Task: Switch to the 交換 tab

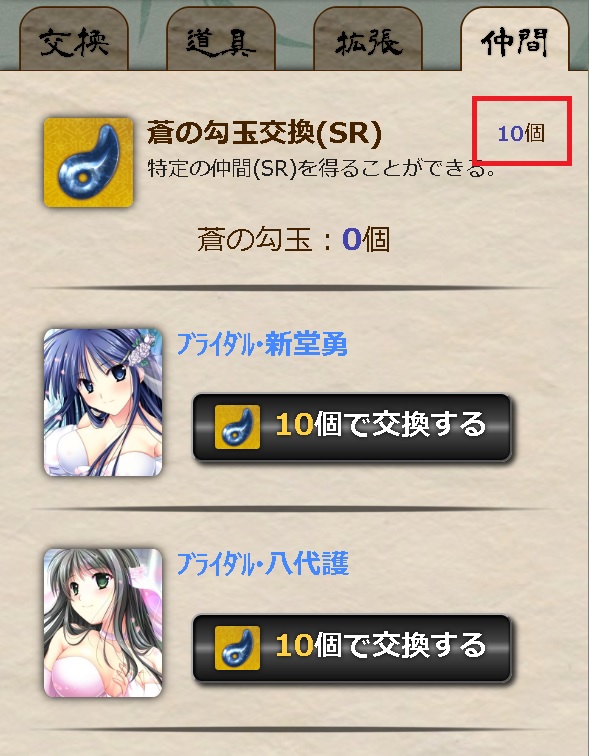Action: click(74, 40)
